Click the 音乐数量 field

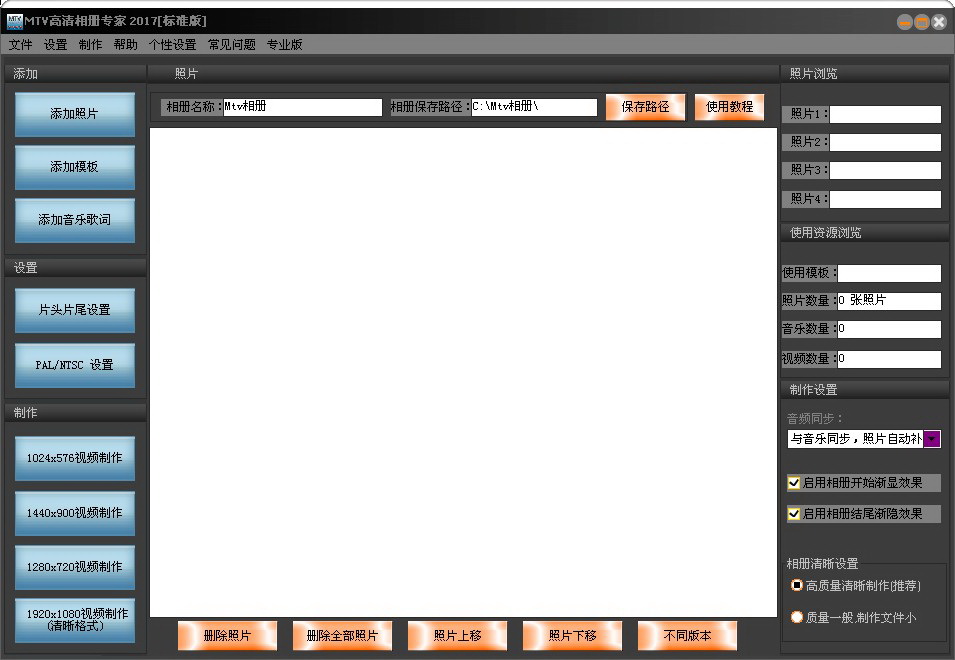click(x=889, y=329)
